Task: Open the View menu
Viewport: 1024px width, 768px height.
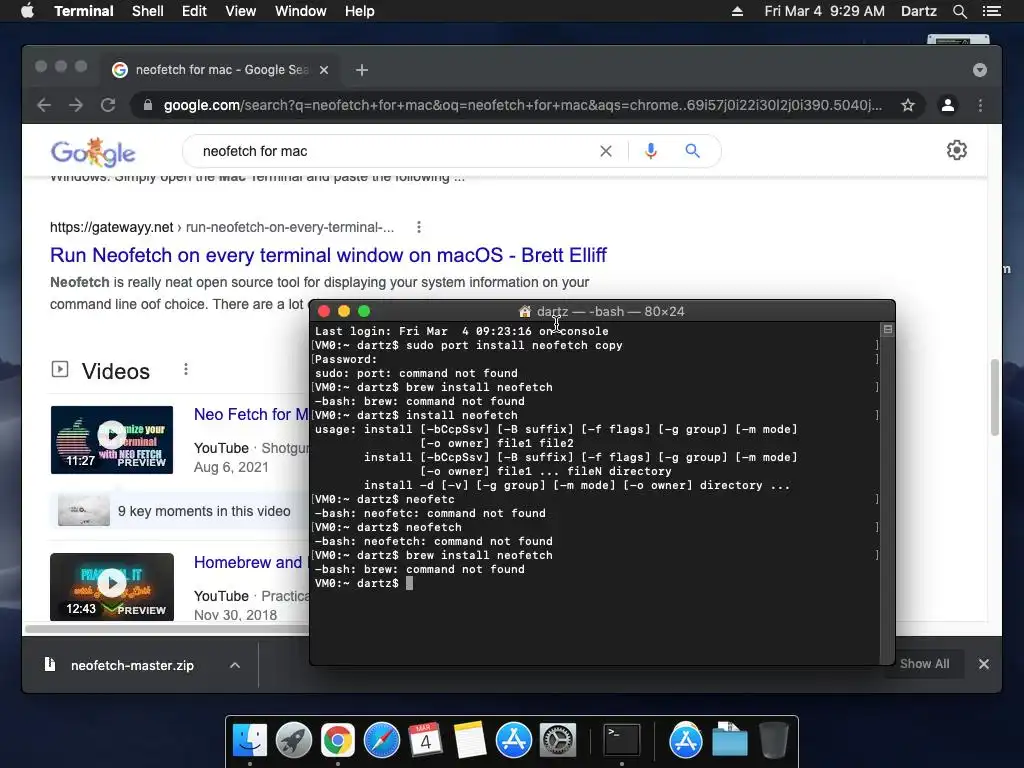Action: [240, 11]
